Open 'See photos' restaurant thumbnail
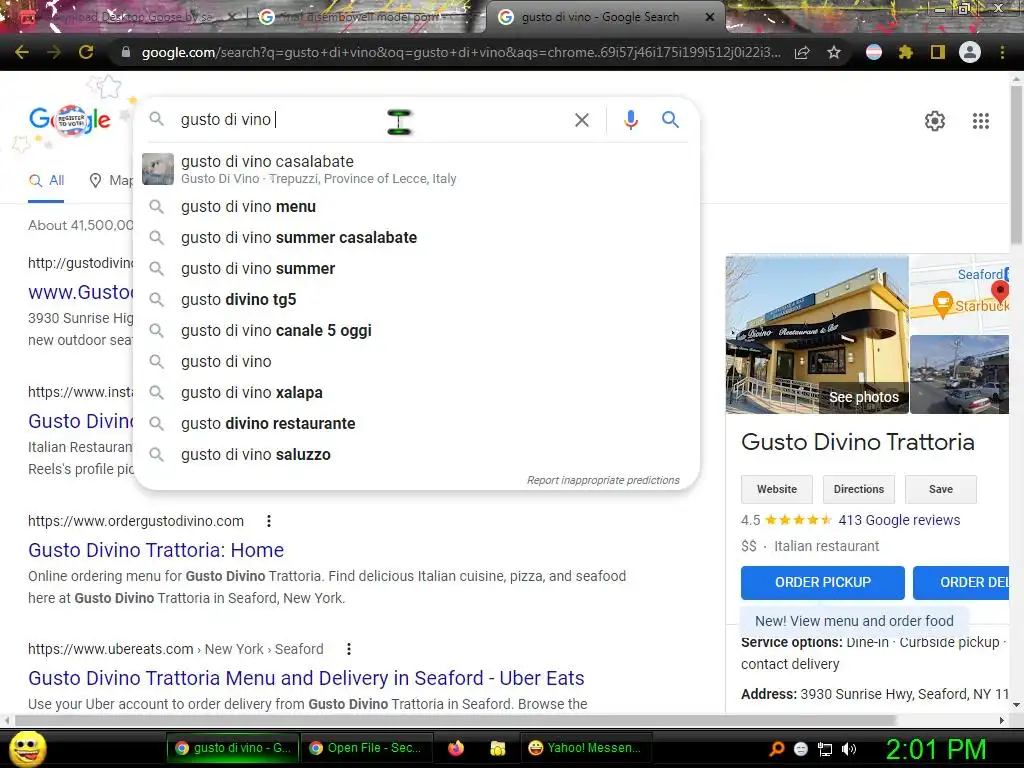The image size is (1024, 768). (817, 334)
